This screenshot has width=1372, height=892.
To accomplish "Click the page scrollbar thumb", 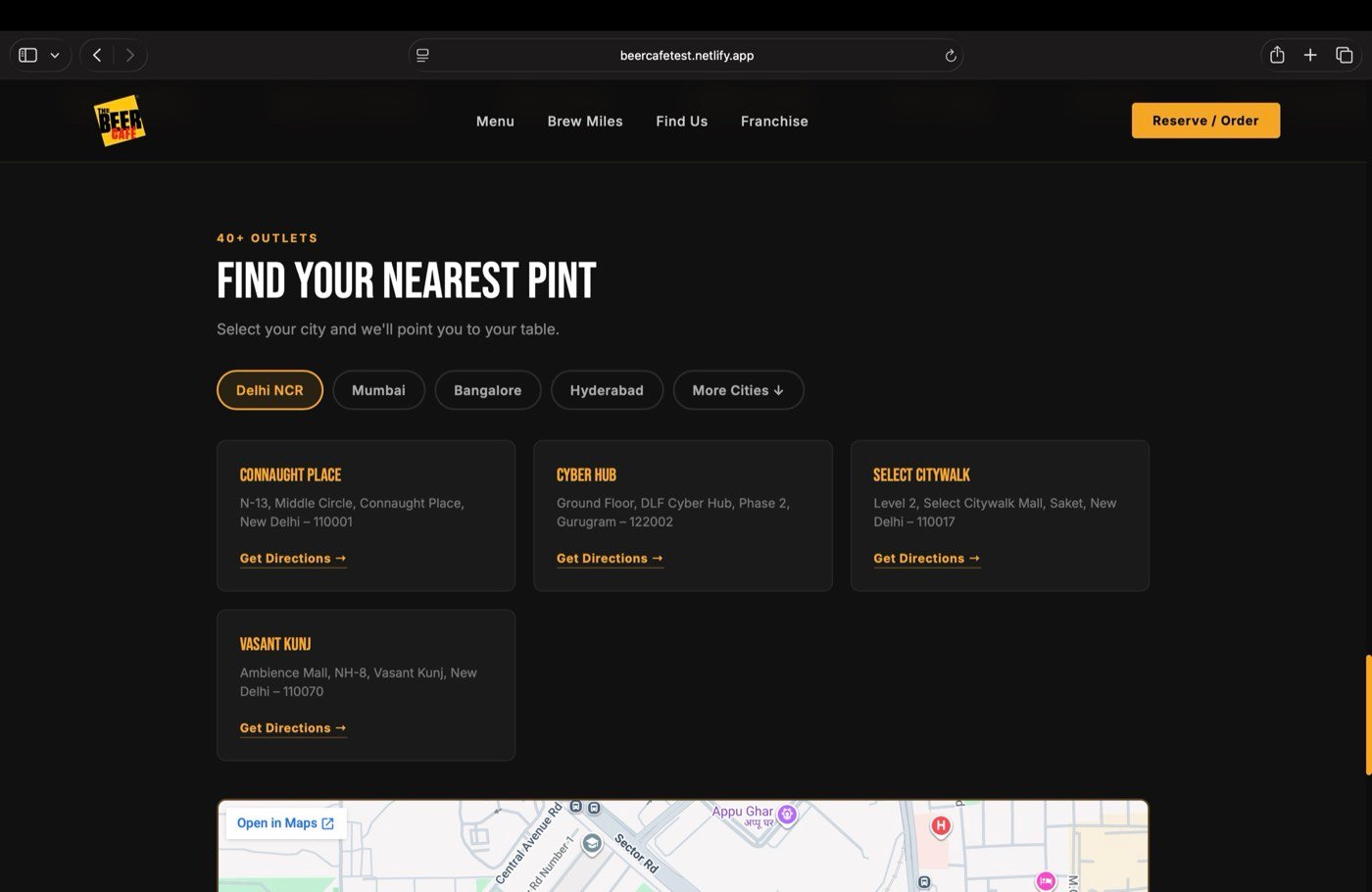I will [x=1368, y=716].
